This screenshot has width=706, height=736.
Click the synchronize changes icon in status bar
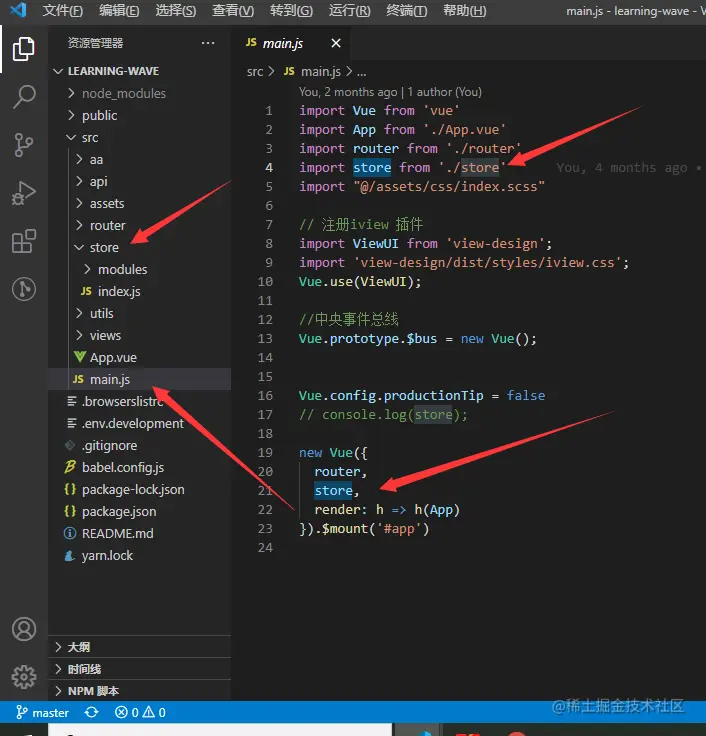92,713
